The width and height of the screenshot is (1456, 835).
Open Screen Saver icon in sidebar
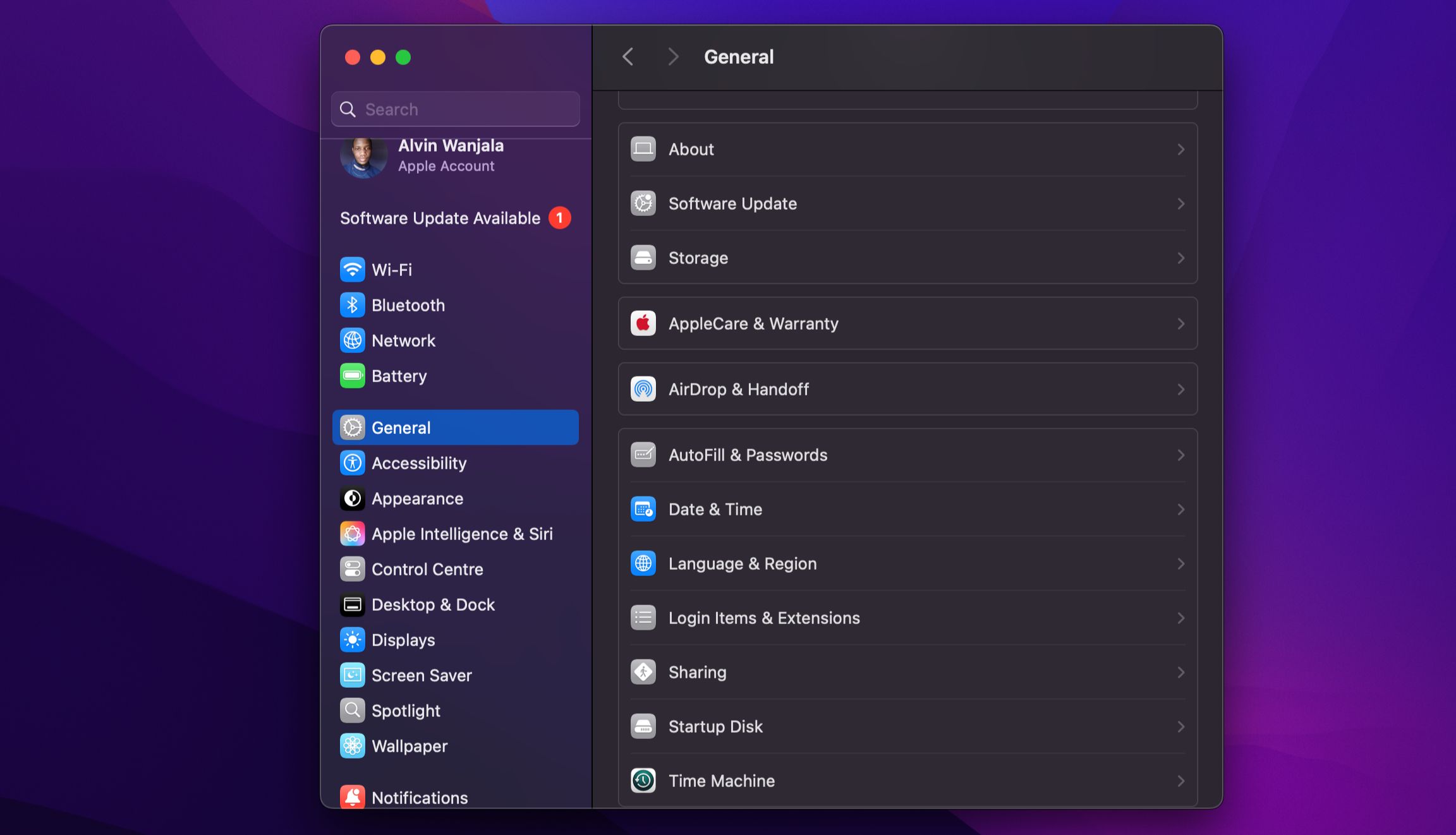pos(353,675)
